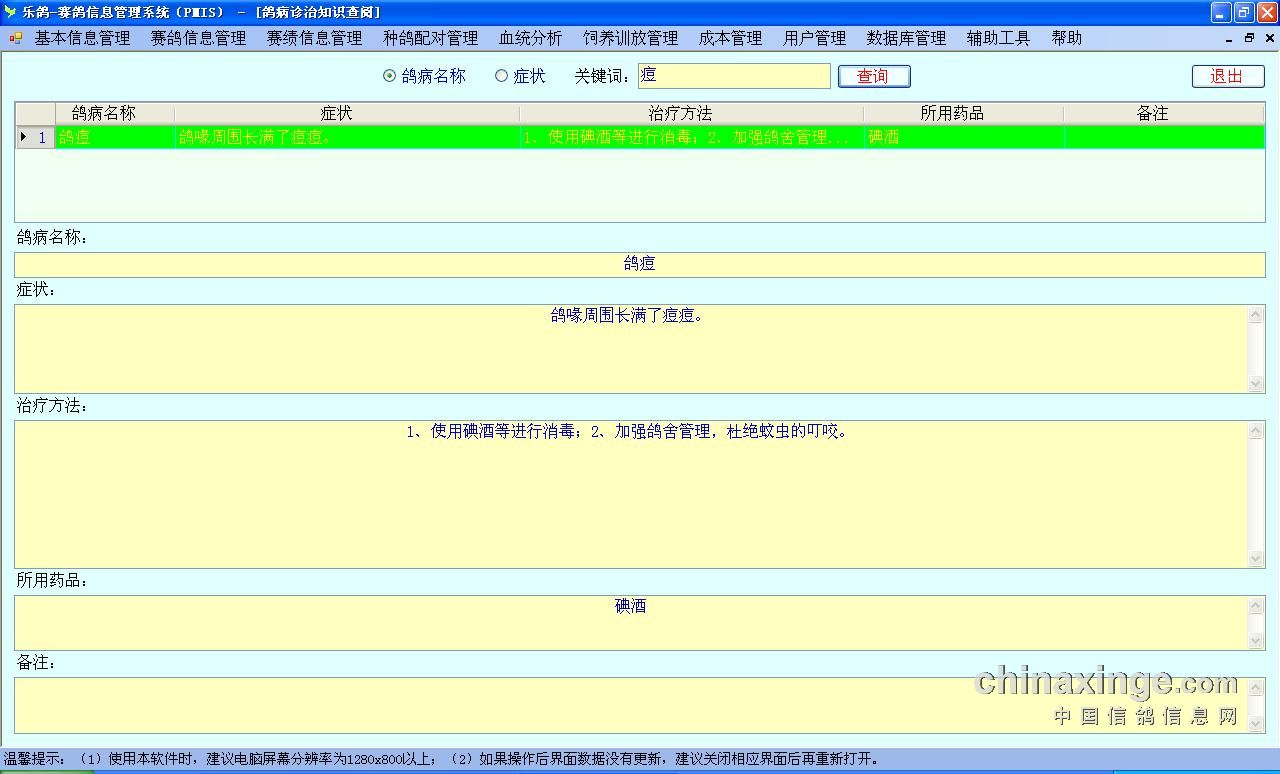Open the 赛绩信息管理 menu
1280x774 pixels.
coord(314,38)
